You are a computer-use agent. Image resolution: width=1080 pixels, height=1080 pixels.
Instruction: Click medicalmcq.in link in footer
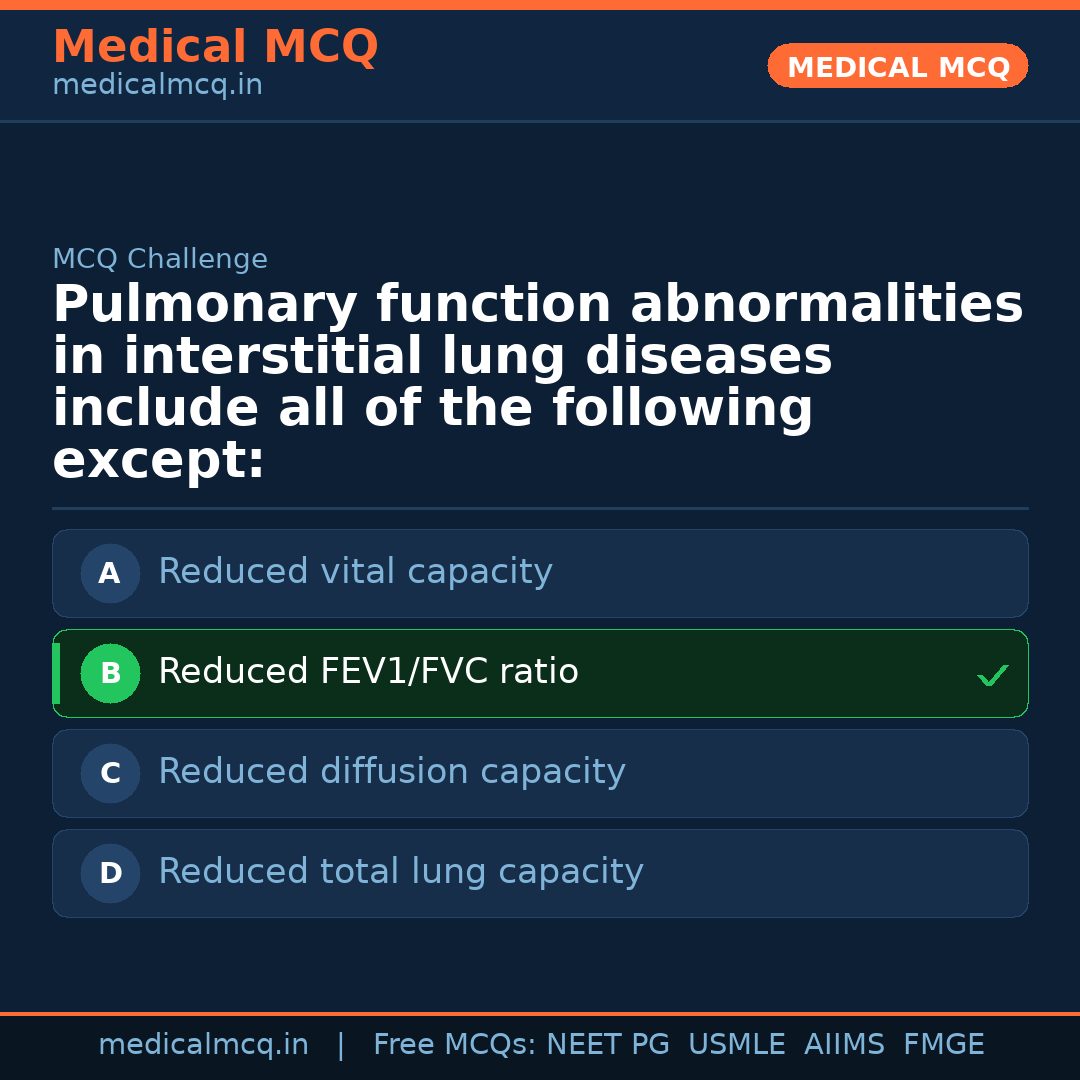[x=203, y=1045]
